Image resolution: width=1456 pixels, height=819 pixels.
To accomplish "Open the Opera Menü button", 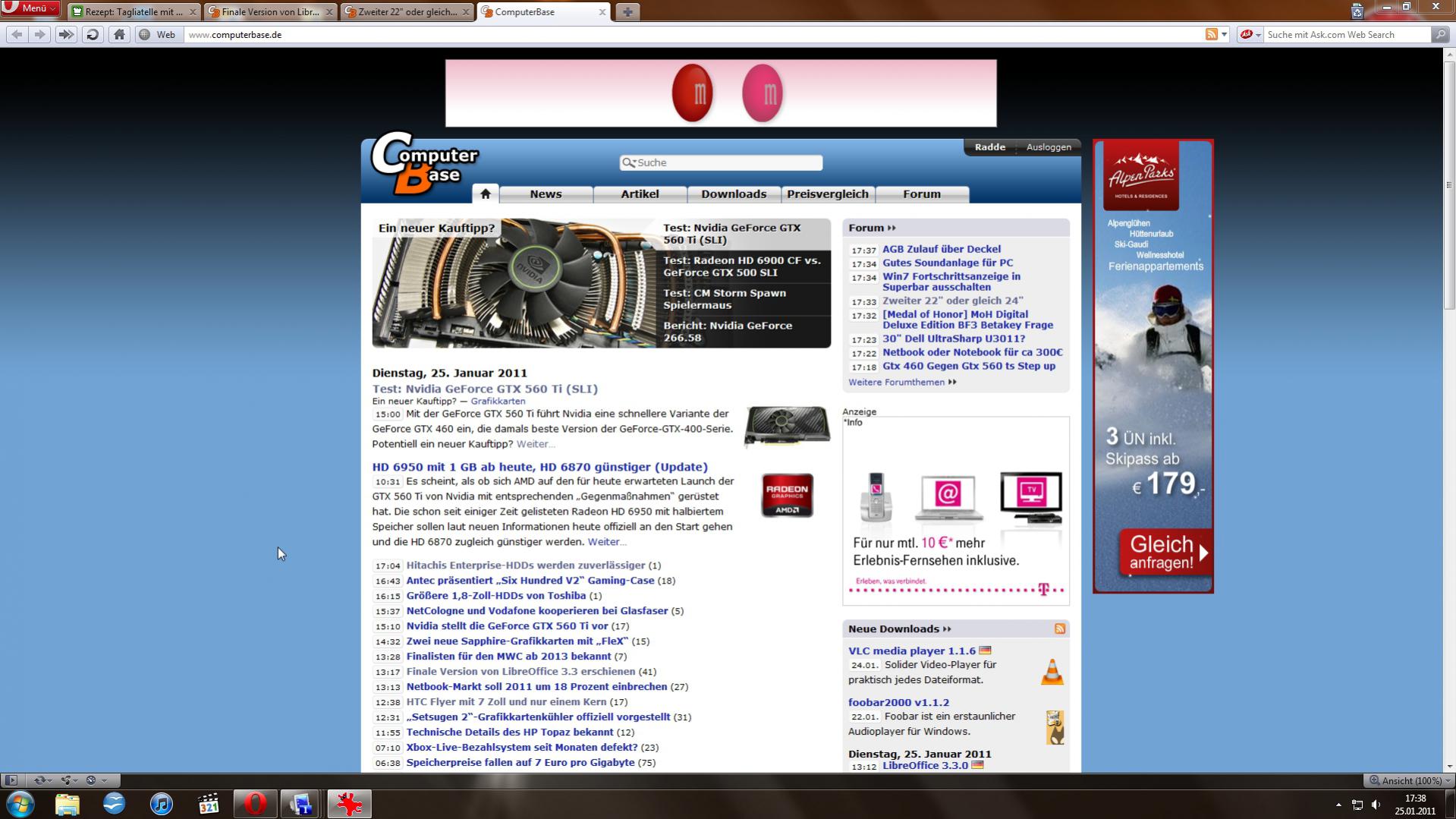I will pyautogui.click(x=30, y=8).
